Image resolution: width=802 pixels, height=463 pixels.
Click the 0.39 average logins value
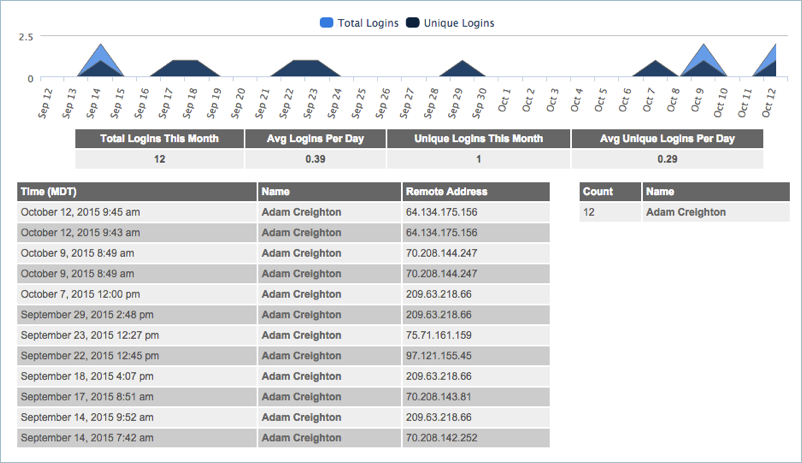coord(315,159)
